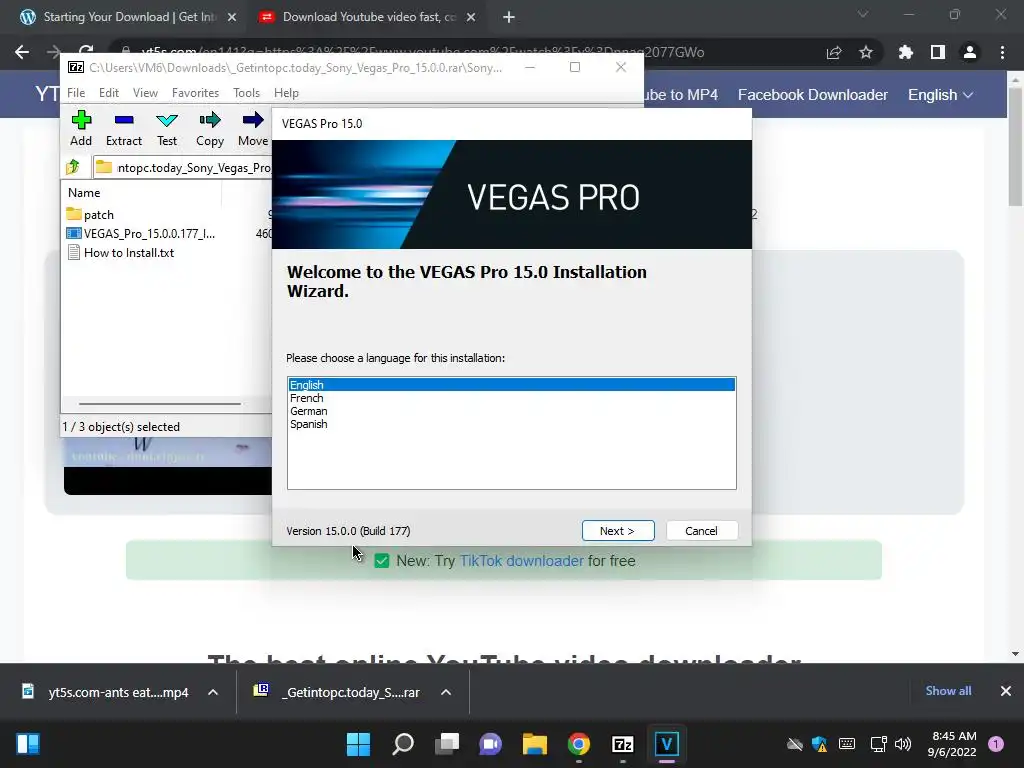This screenshot has width=1024, height=768.
Task: Open the Windows Start menu
Action: point(358,744)
